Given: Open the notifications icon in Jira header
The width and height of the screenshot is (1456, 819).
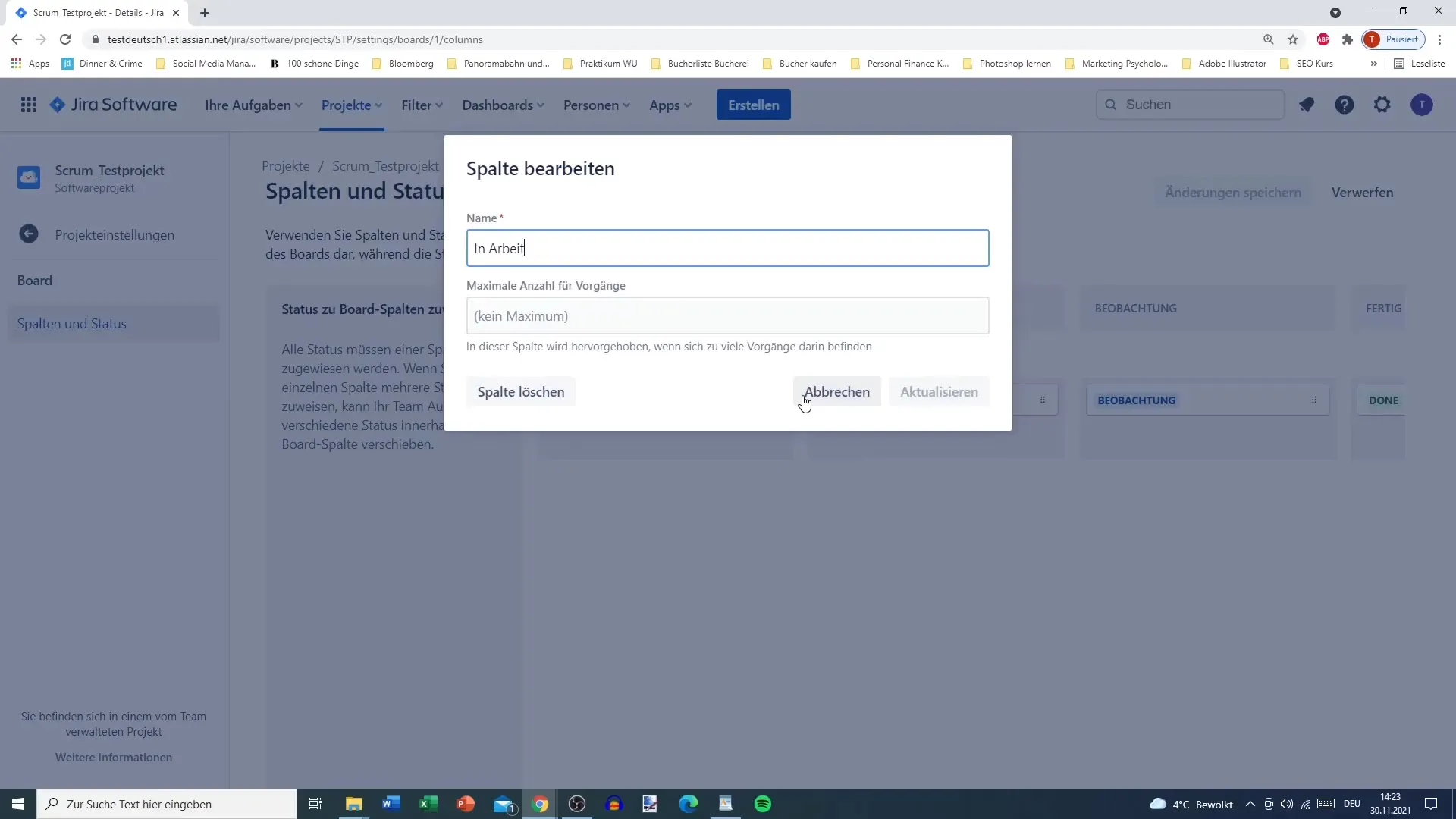Looking at the screenshot, I should (x=1306, y=105).
